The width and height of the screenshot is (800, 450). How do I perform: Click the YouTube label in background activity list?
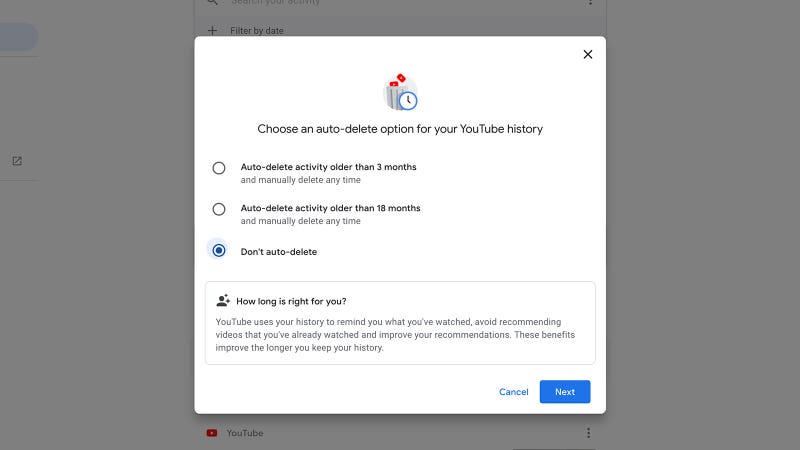click(245, 433)
